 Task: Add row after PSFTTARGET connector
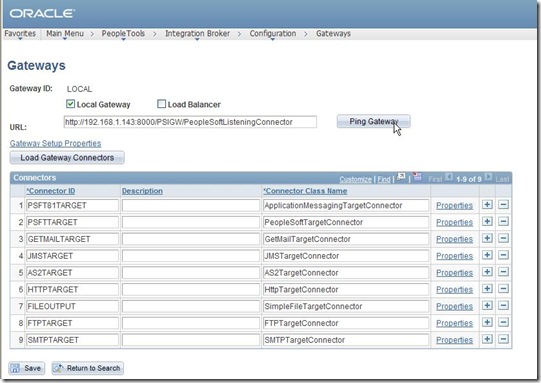pyautogui.click(x=487, y=222)
